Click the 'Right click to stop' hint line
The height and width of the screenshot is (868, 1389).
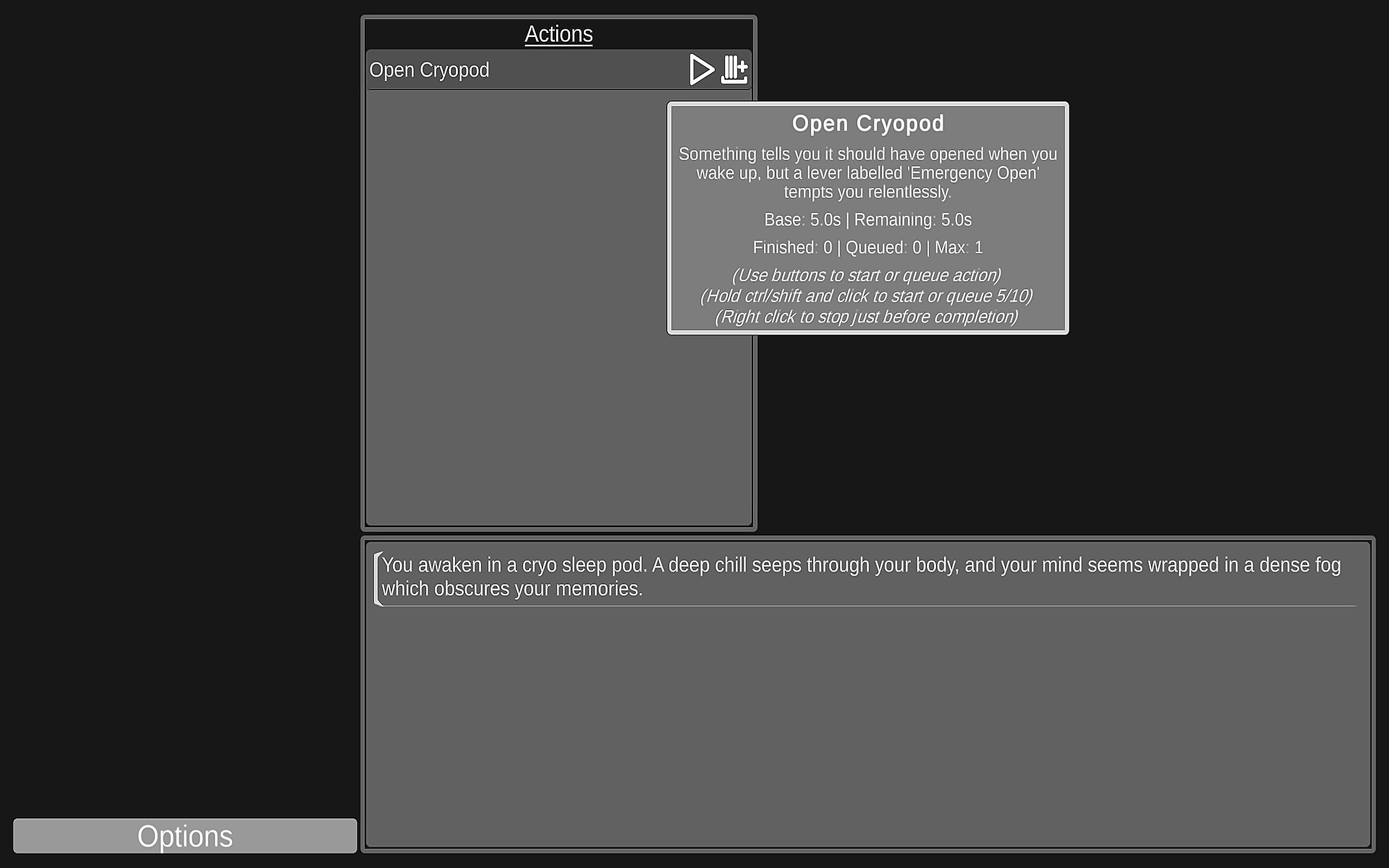[866, 317]
